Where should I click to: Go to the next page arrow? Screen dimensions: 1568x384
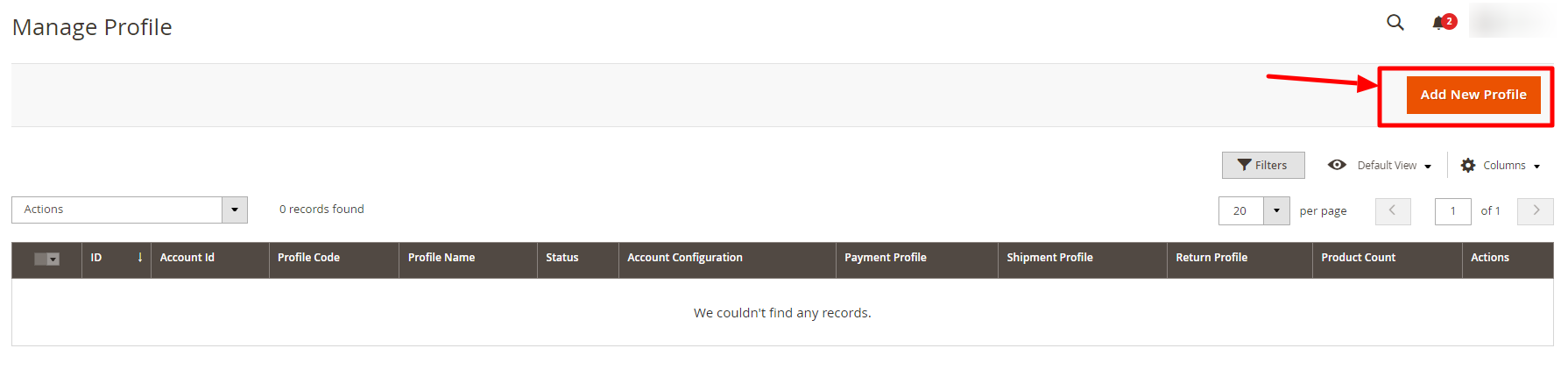pos(1536,211)
